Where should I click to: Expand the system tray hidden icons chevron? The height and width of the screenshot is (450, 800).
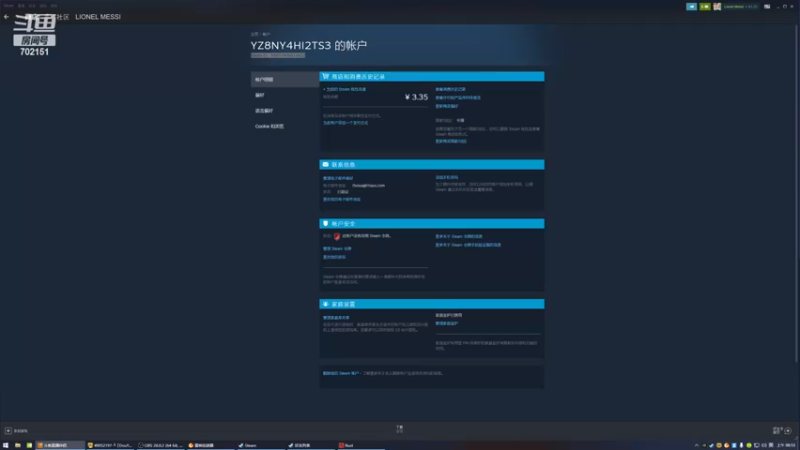[x=697, y=445]
